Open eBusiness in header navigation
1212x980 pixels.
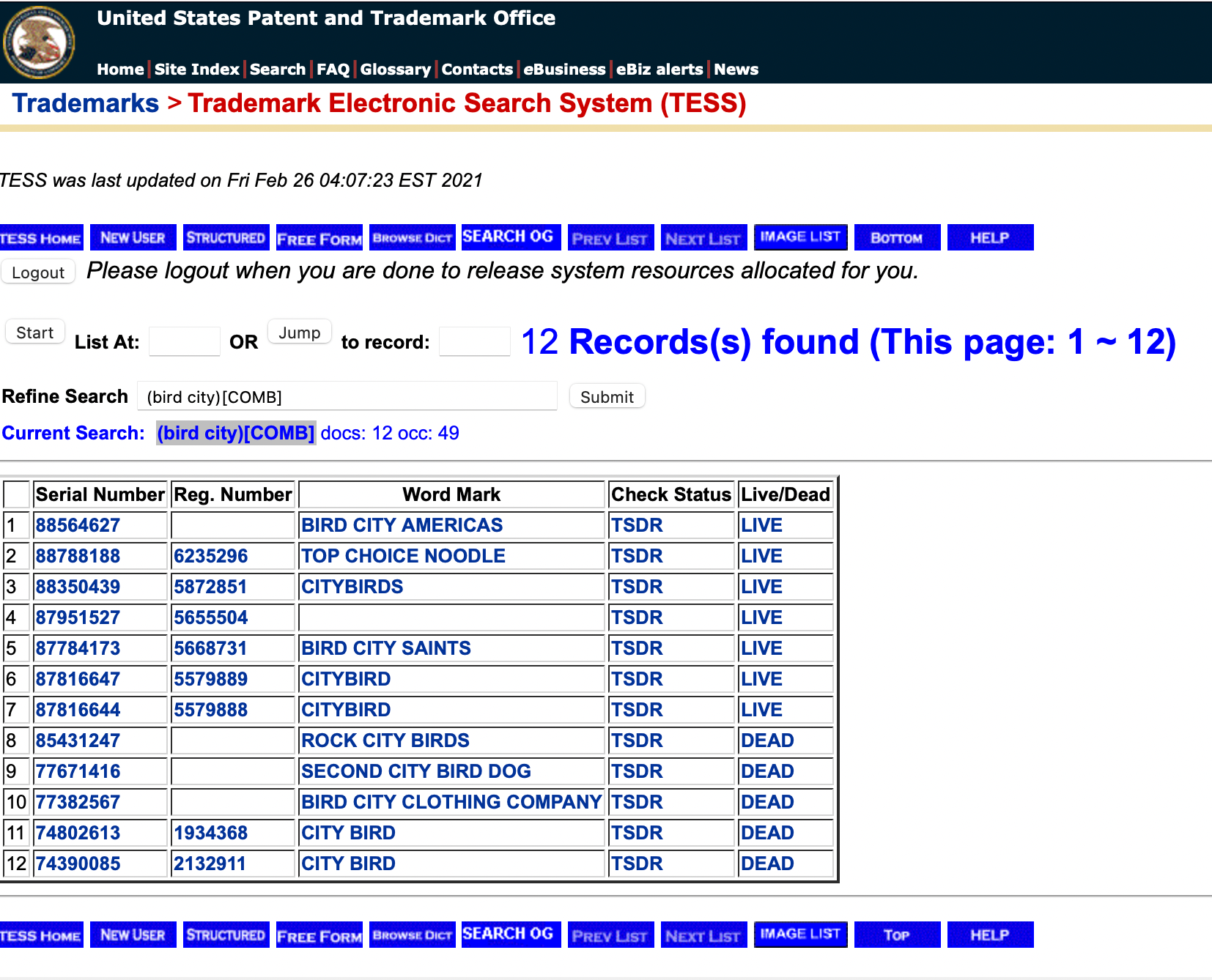[x=564, y=70]
